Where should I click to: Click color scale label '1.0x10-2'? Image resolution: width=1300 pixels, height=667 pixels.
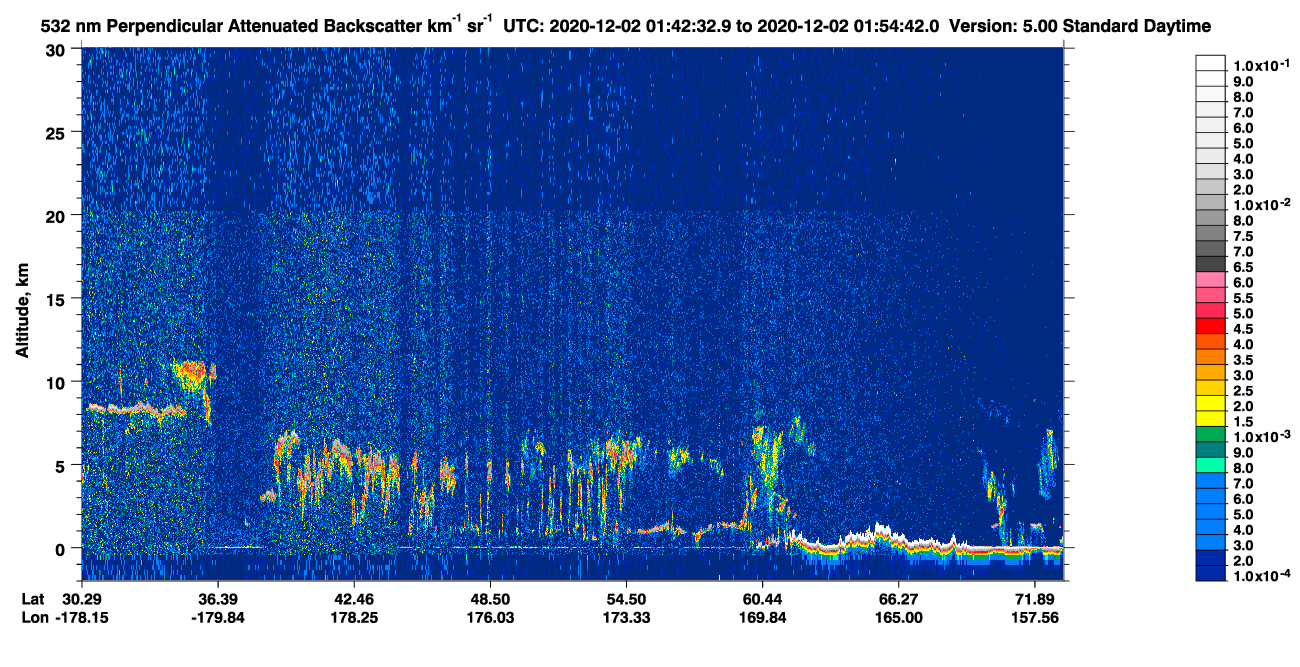pos(1260,205)
